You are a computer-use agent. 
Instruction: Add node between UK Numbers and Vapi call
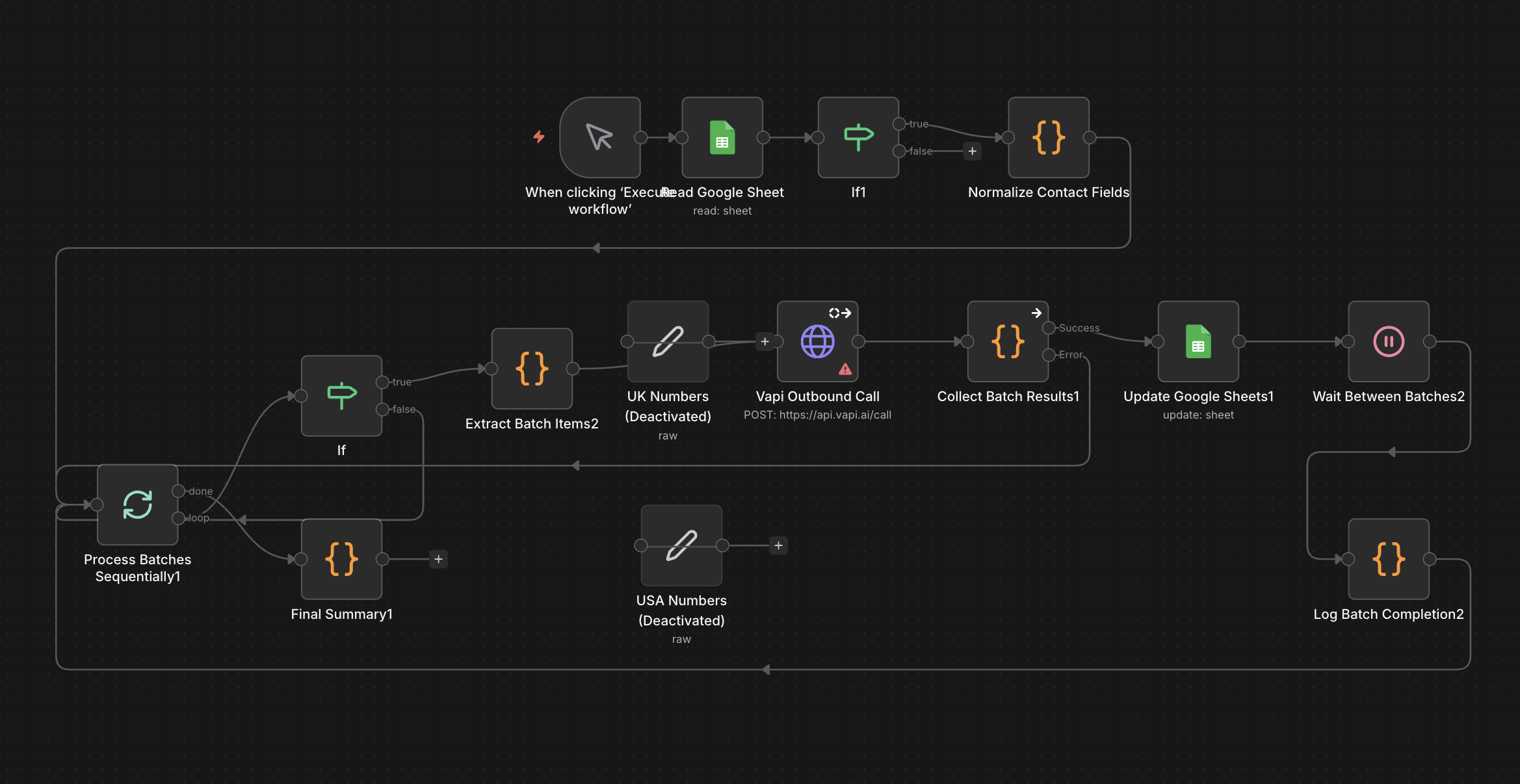(x=765, y=341)
